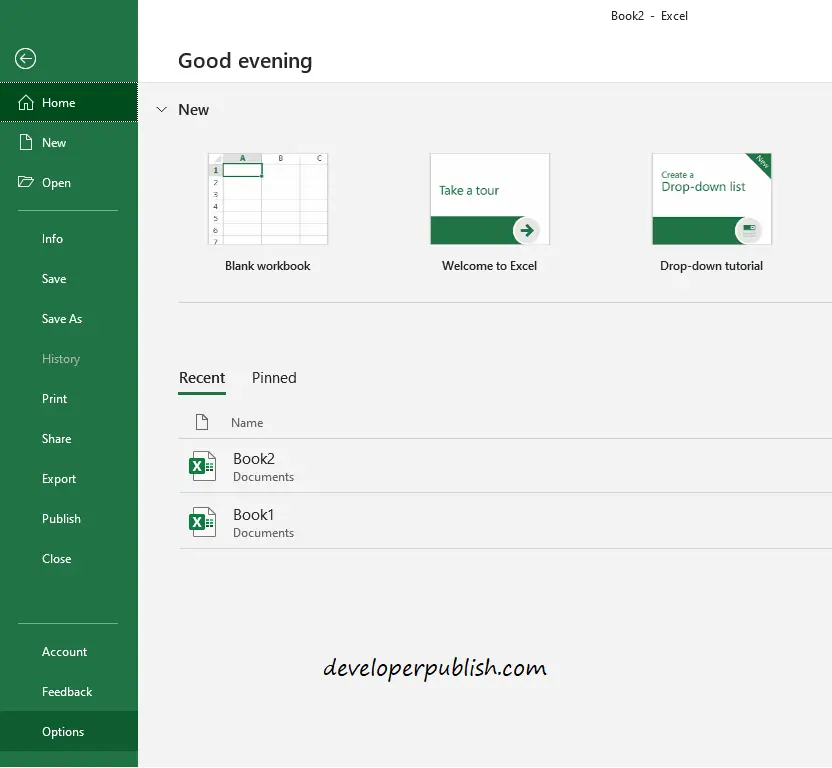This screenshot has height=768, width=832.
Task: Open Excel Options
Action: (x=69, y=731)
